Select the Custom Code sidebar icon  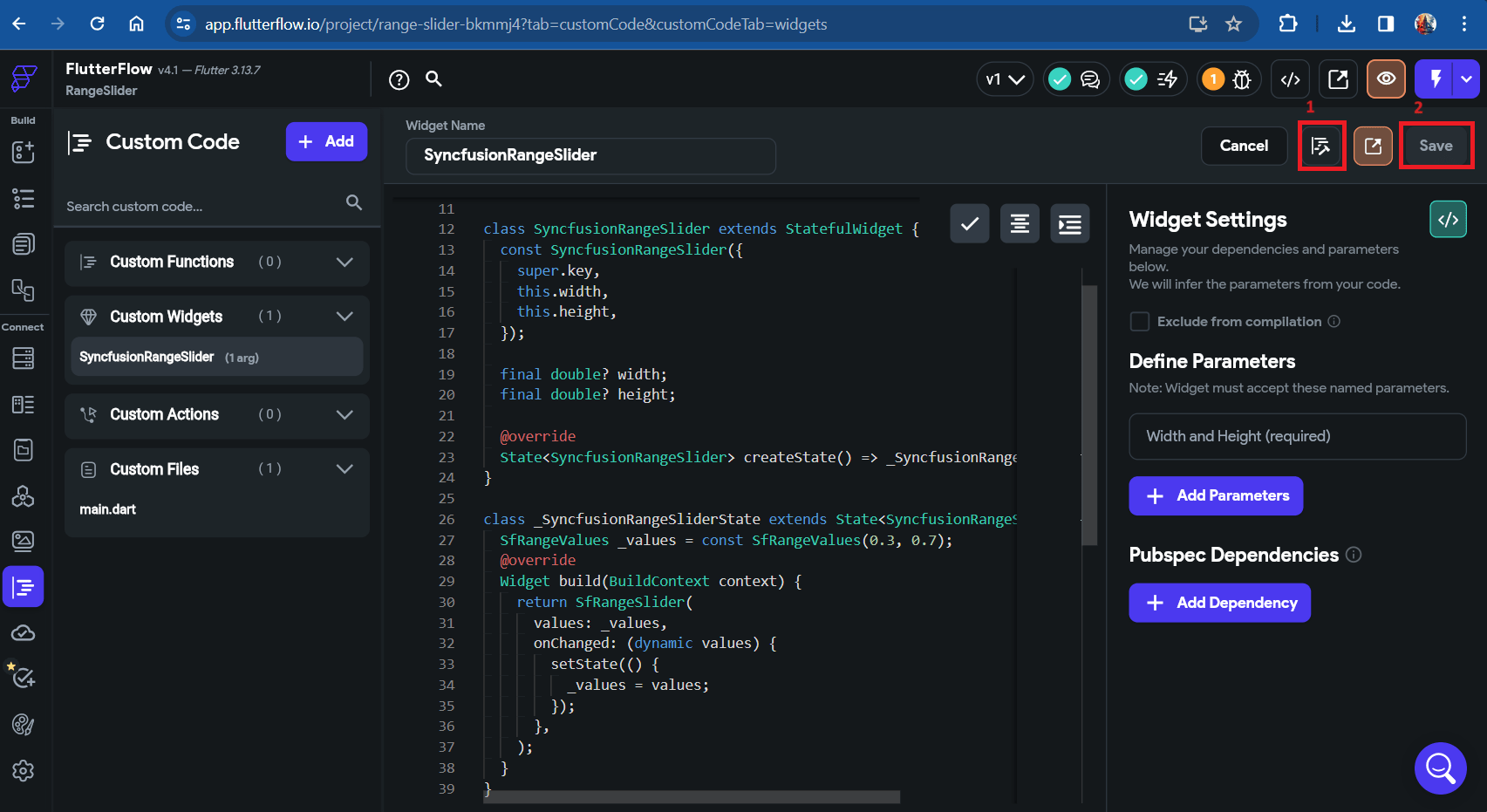tap(24, 587)
